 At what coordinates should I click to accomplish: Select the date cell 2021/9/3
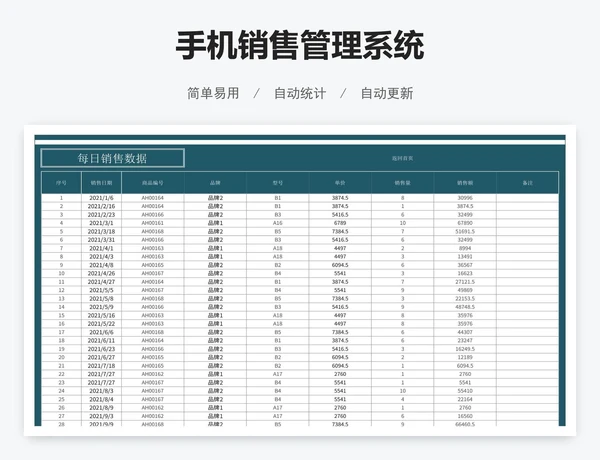click(101, 416)
